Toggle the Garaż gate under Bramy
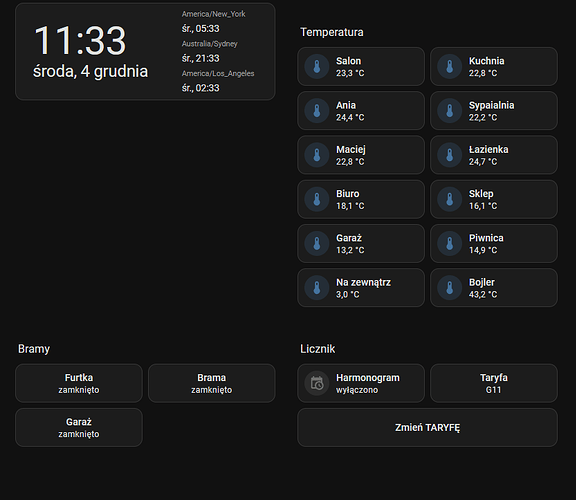 click(79, 428)
